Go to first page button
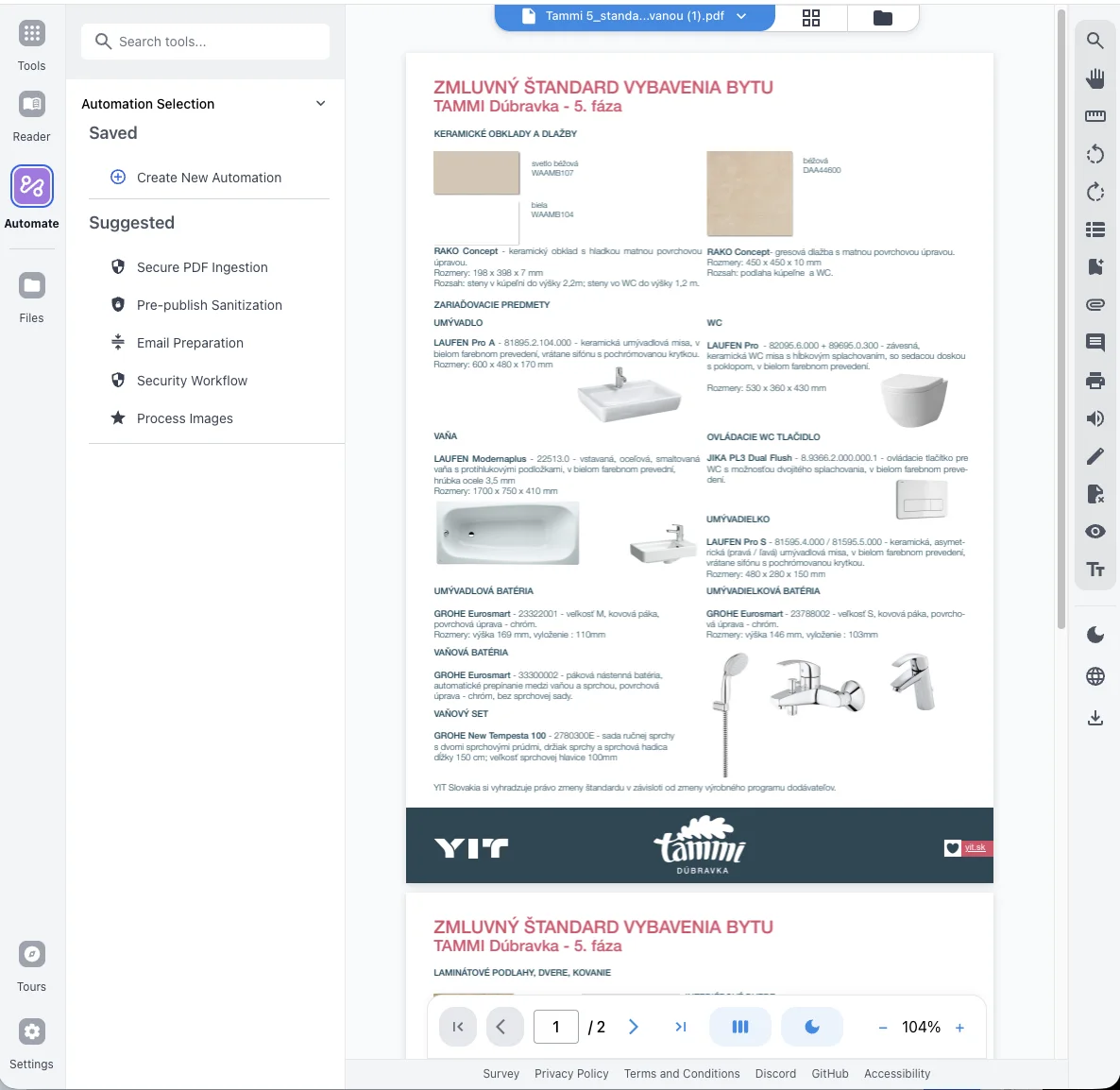Viewport: 1120px width, 1090px height. (458, 1027)
